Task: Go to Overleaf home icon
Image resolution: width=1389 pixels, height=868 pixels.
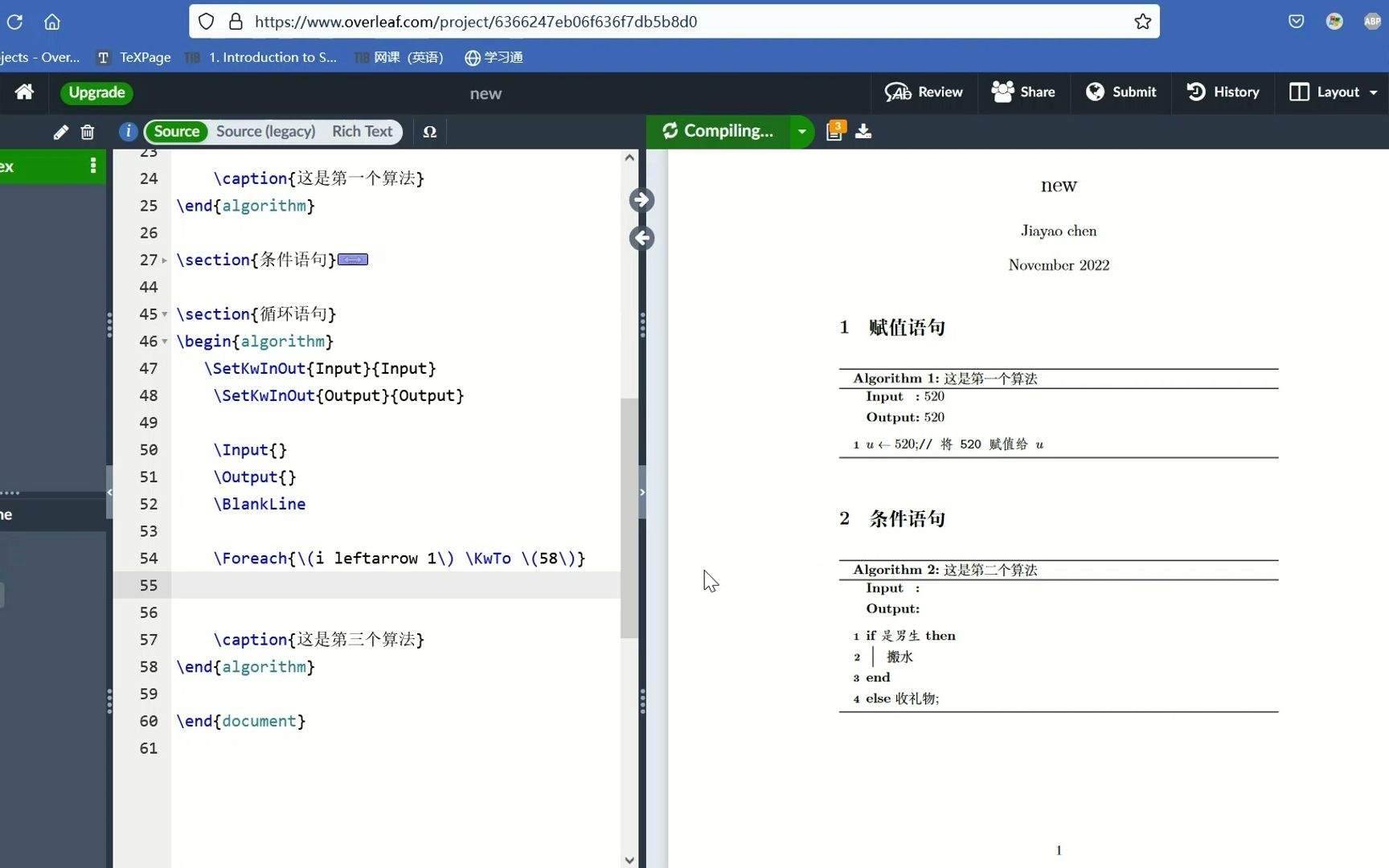Action: [x=23, y=92]
